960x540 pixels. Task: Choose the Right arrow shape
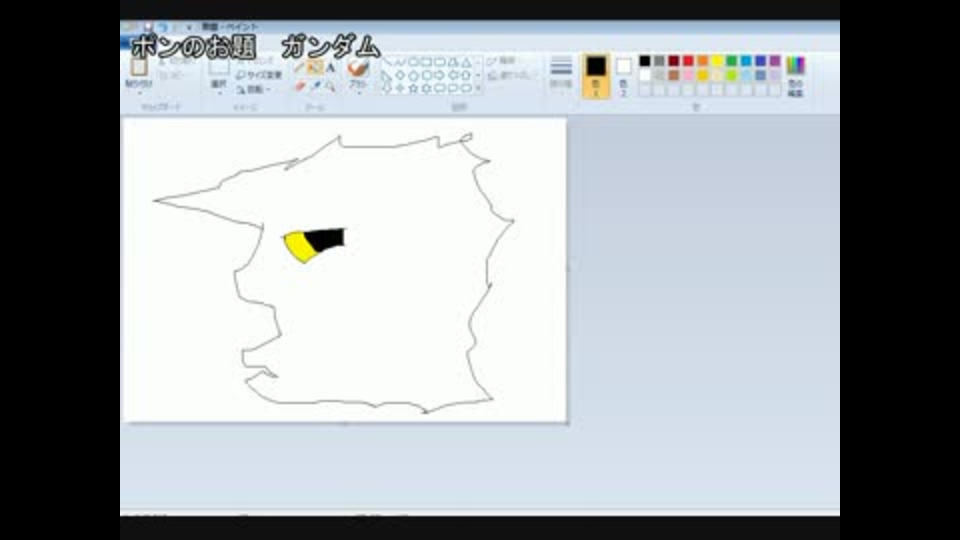pos(440,75)
